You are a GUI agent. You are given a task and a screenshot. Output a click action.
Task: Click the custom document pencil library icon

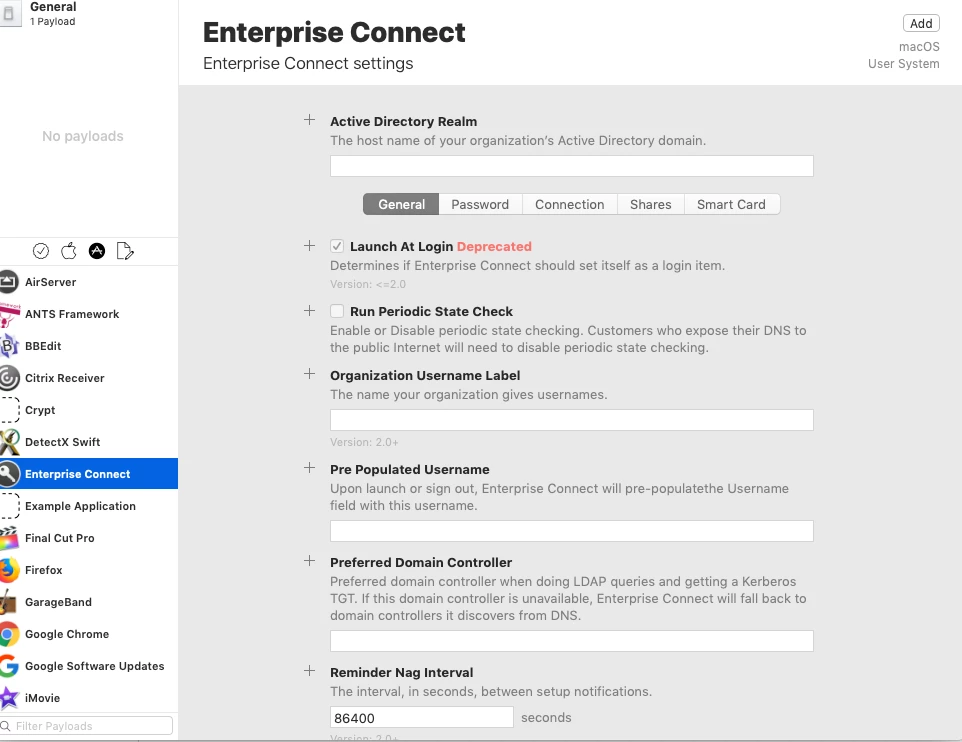point(125,251)
